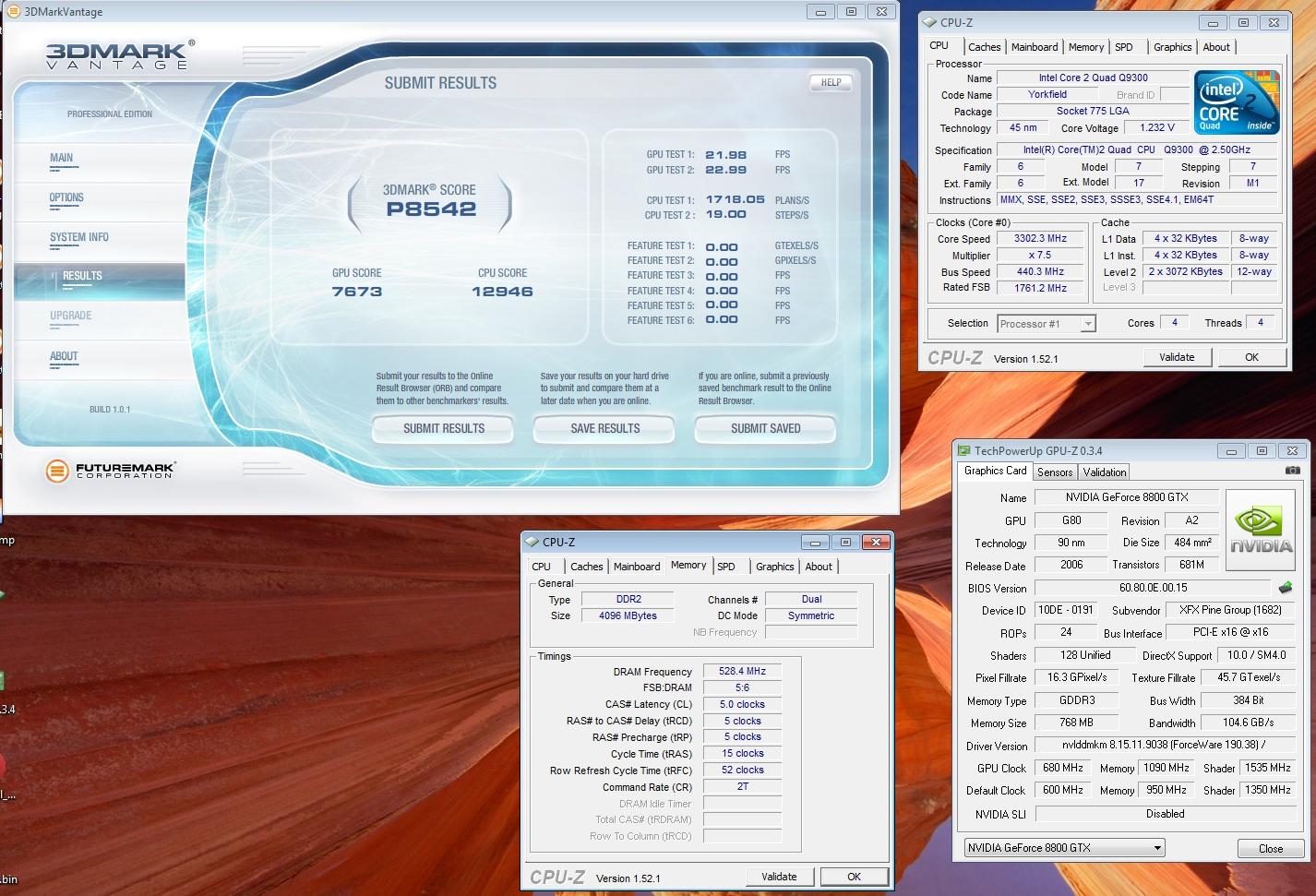
Task: Click SAVE RESULTS button
Action: pos(604,429)
